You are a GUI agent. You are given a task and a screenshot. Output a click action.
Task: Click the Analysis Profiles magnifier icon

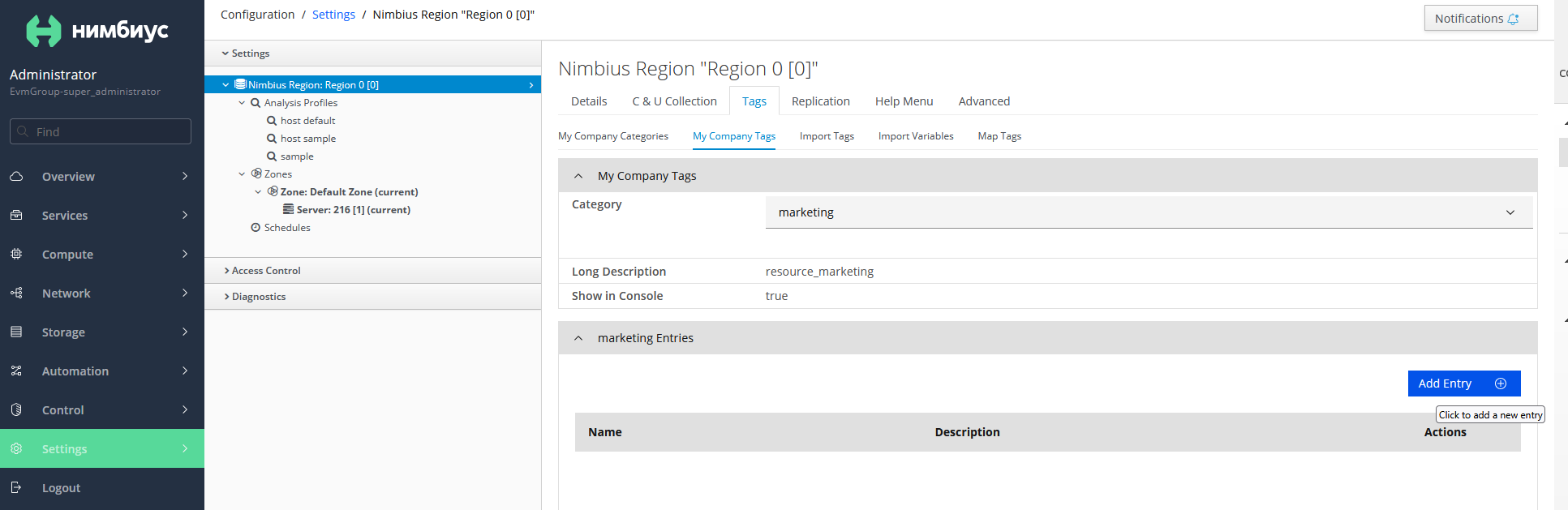[x=256, y=103]
